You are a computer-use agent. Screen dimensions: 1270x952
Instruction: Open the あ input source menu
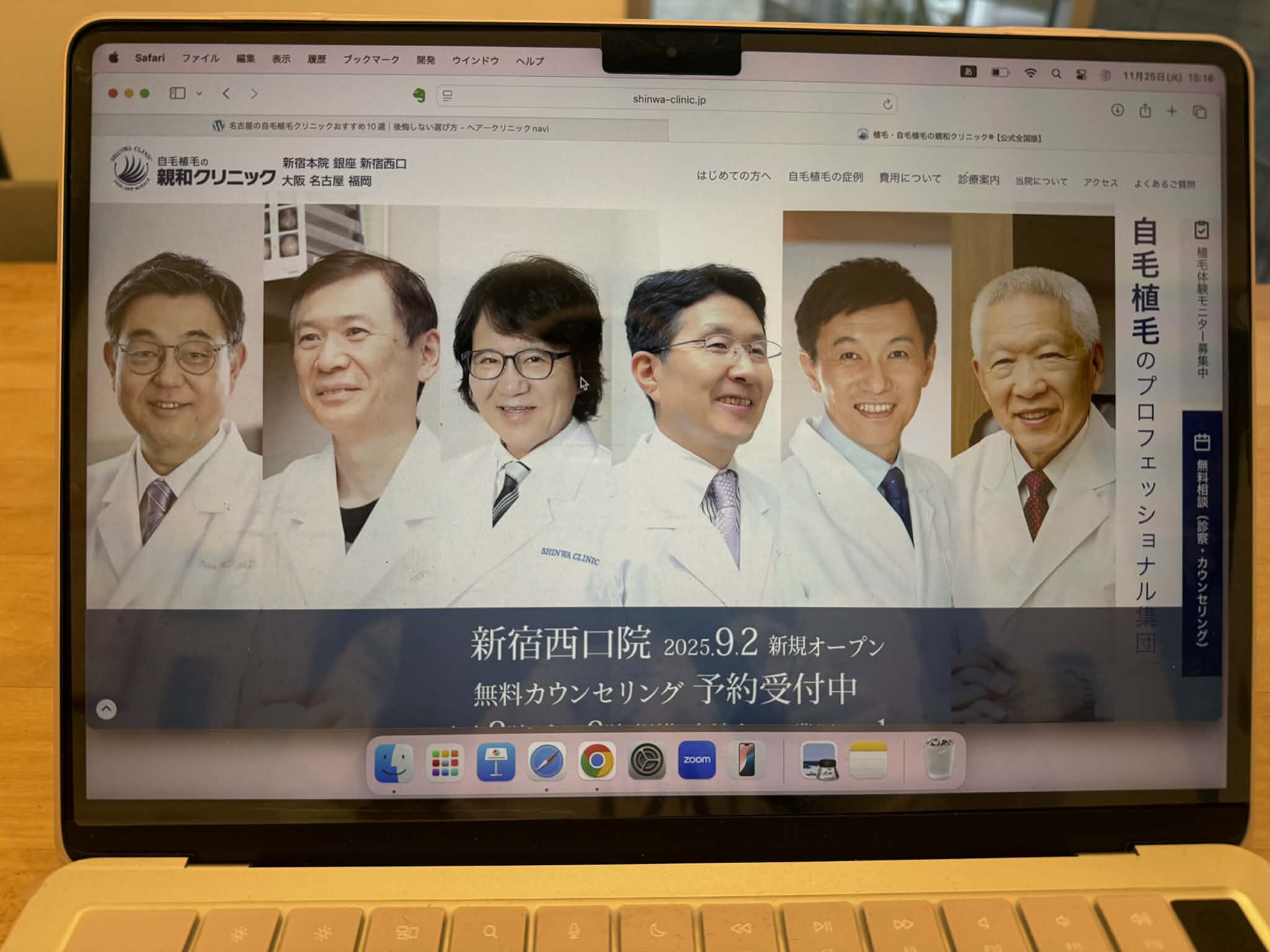tap(968, 73)
